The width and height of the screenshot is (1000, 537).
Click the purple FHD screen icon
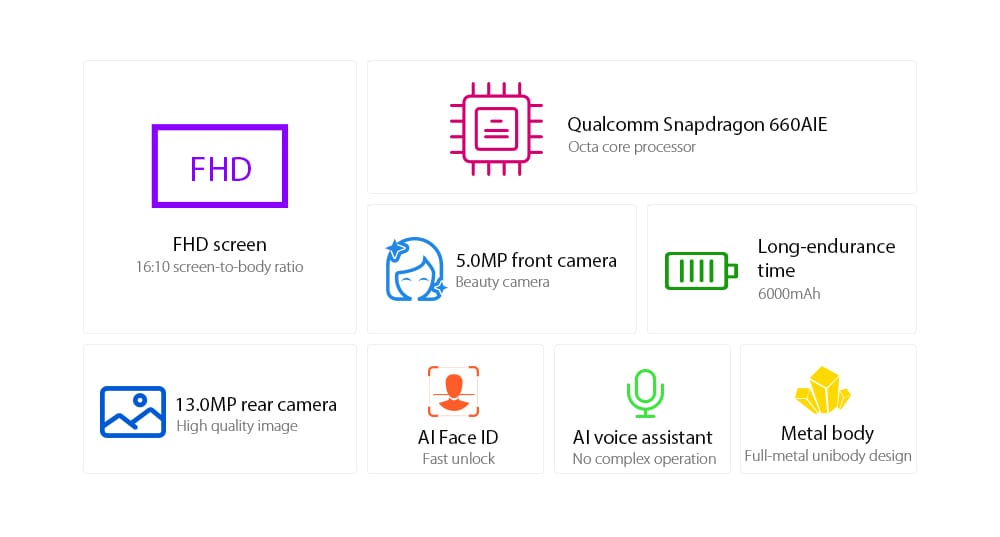220,167
